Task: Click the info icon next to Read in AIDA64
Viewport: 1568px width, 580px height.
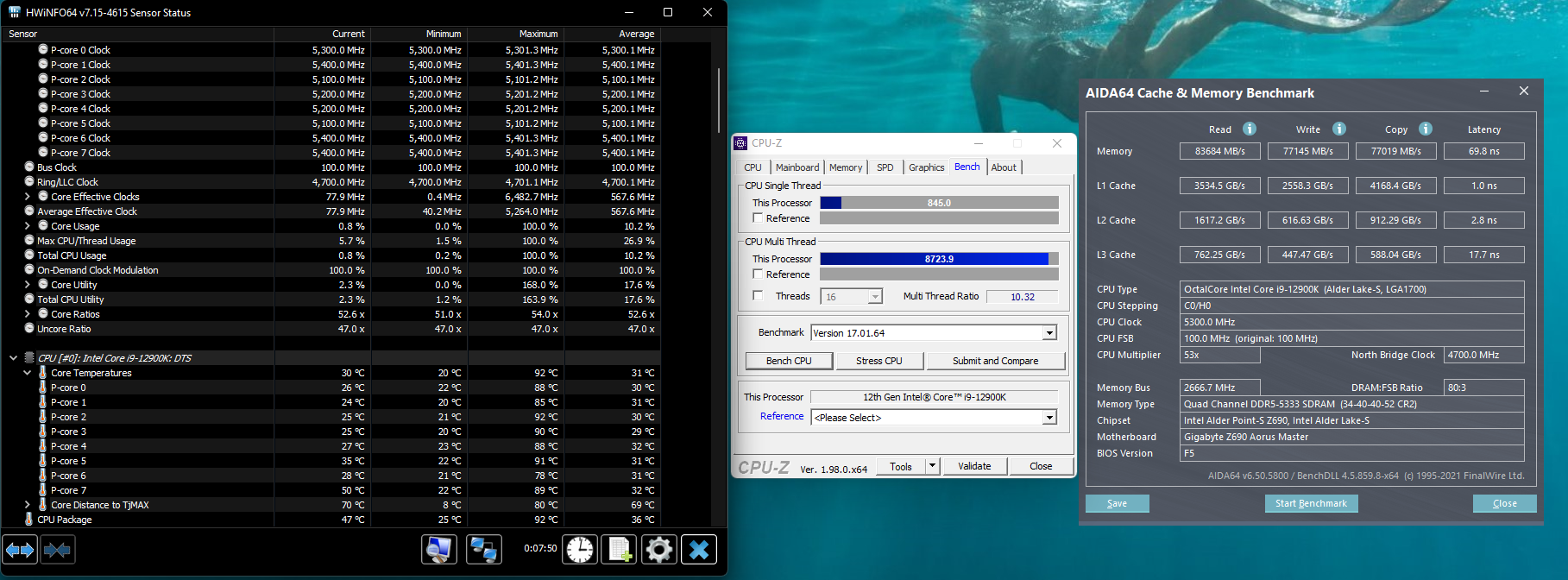Action: click(1249, 129)
